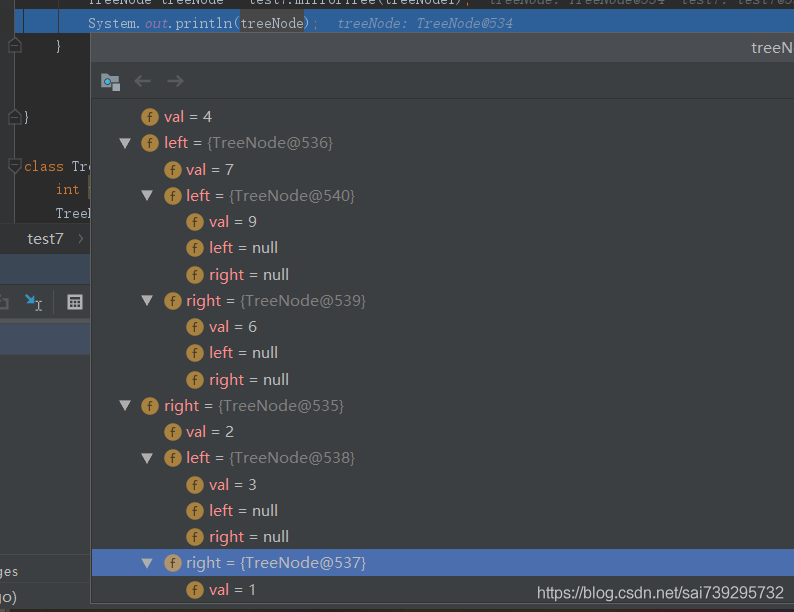Select the test7 breadcrumb item

tap(45, 238)
